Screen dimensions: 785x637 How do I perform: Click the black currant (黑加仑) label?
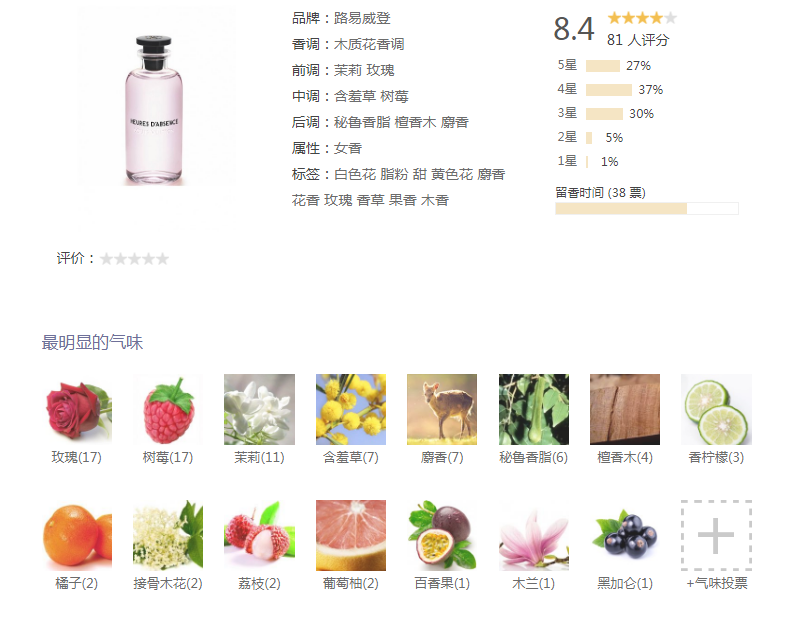coord(625,583)
